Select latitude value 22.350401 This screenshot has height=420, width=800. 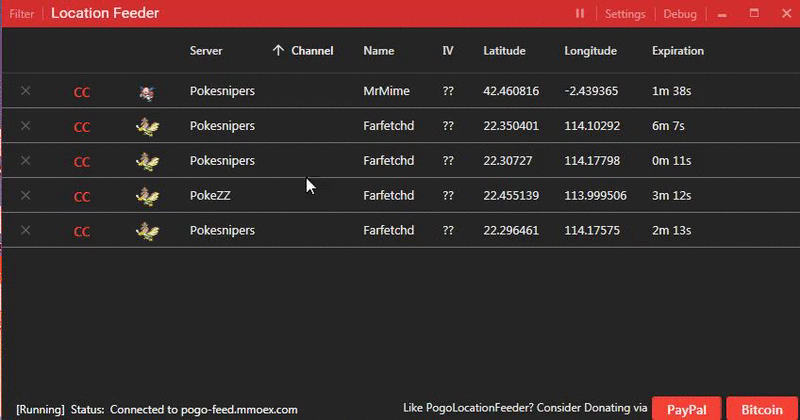coord(511,126)
